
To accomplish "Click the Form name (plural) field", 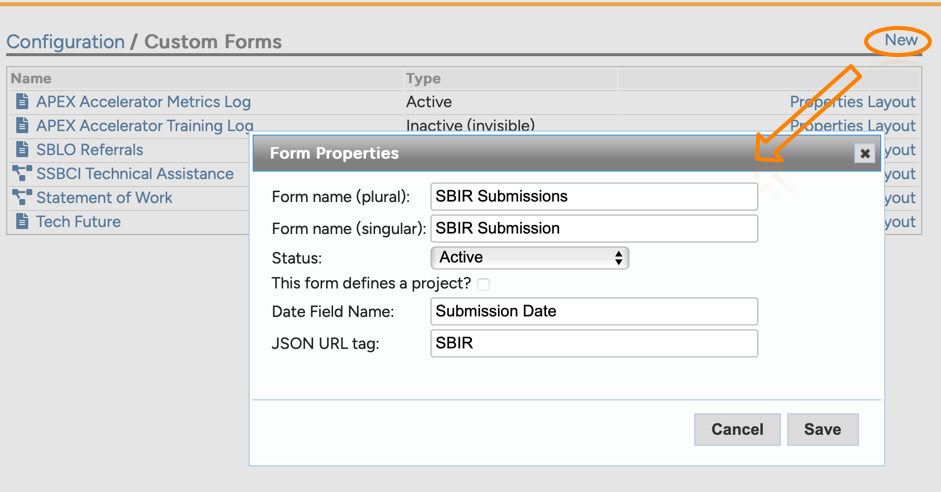I will (594, 197).
